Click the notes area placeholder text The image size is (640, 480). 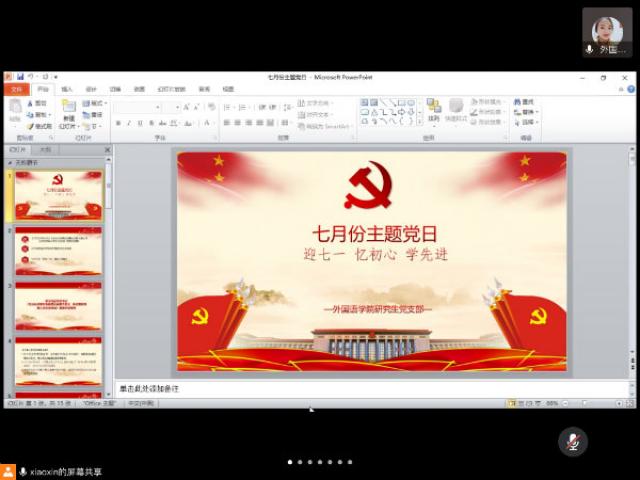click(150, 388)
